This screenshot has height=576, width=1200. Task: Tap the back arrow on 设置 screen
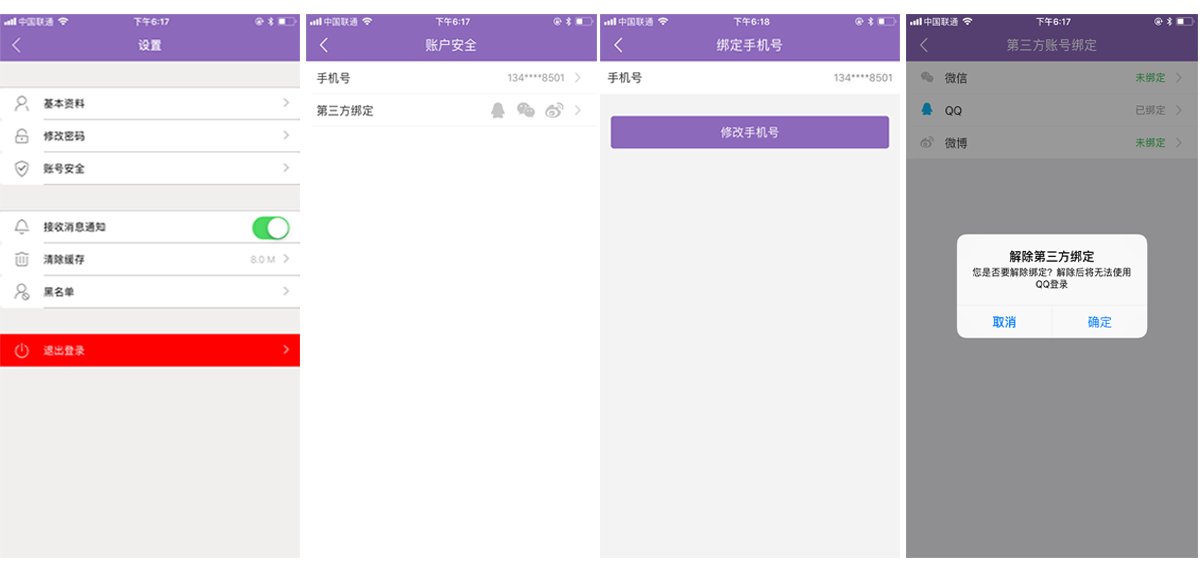click(16, 45)
